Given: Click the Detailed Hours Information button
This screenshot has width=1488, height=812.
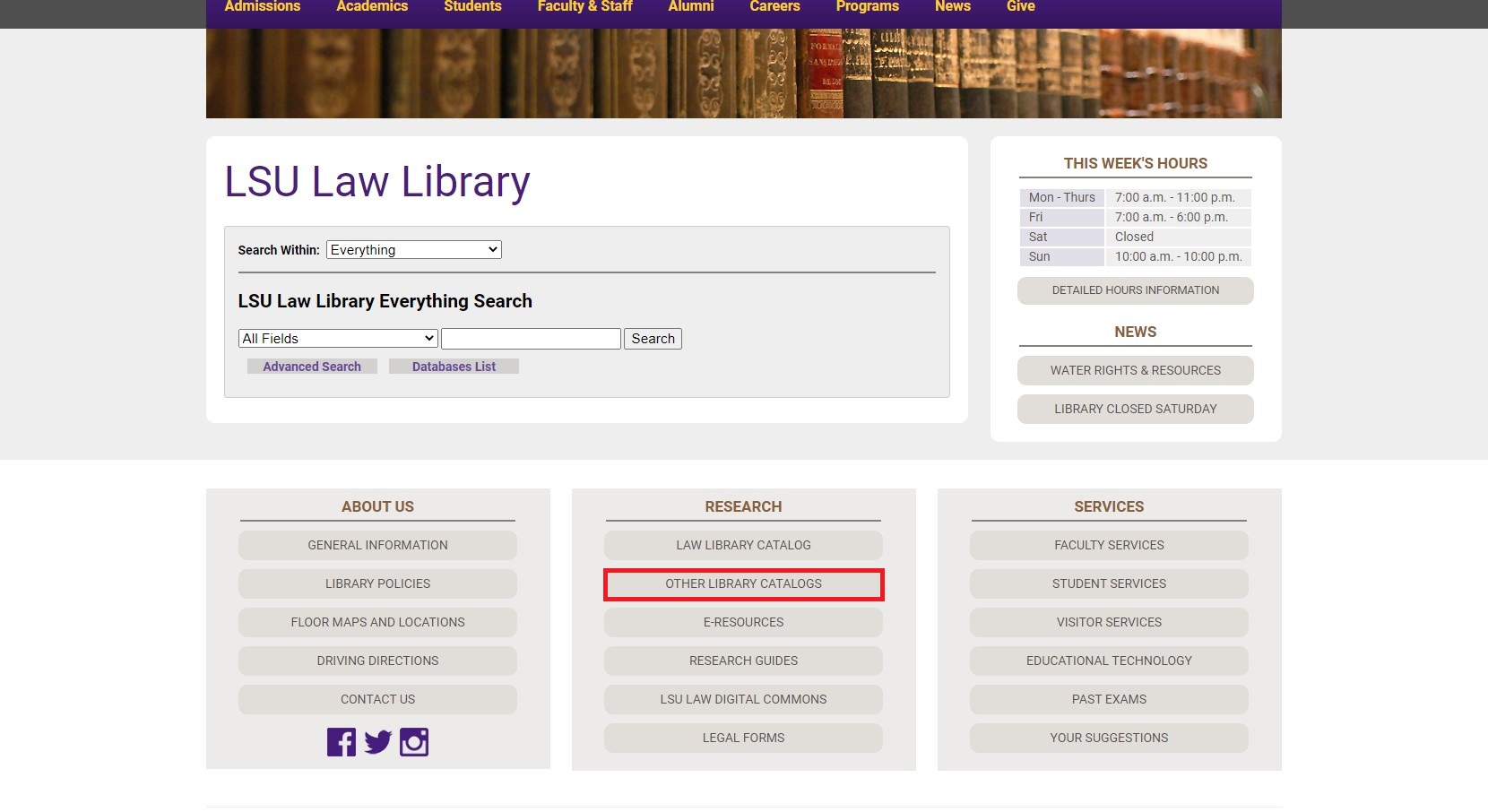Looking at the screenshot, I should (x=1136, y=290).
